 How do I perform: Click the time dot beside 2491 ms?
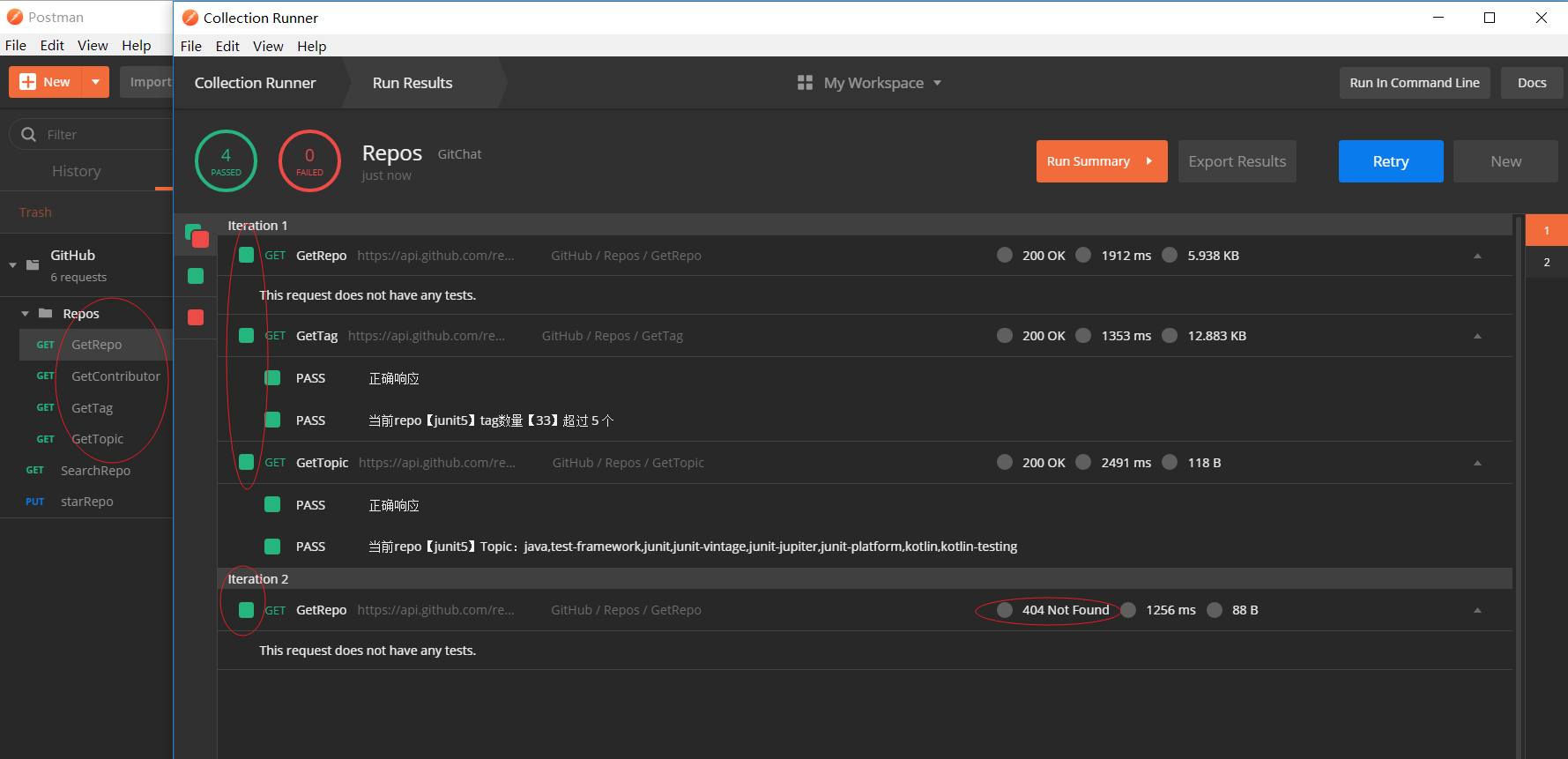point(1084,462)
